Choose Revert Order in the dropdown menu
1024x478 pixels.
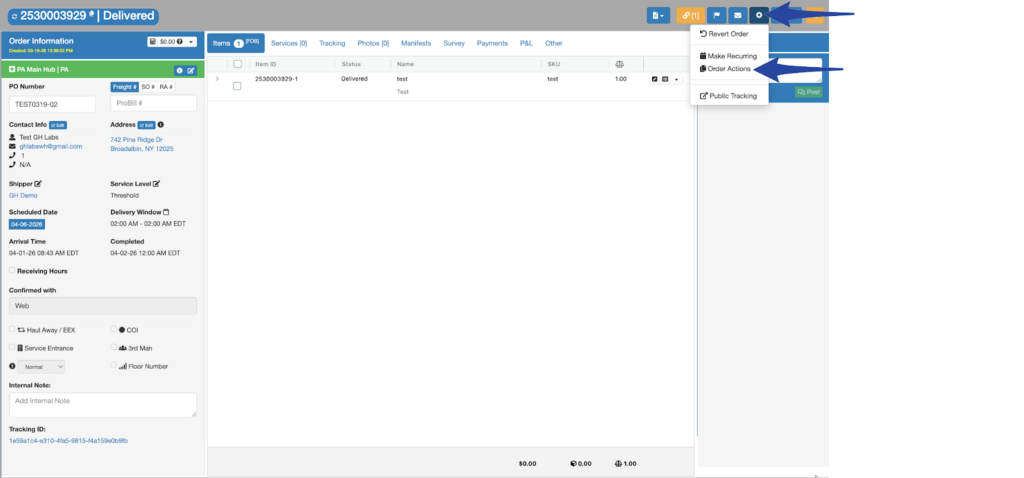point(727,34)
